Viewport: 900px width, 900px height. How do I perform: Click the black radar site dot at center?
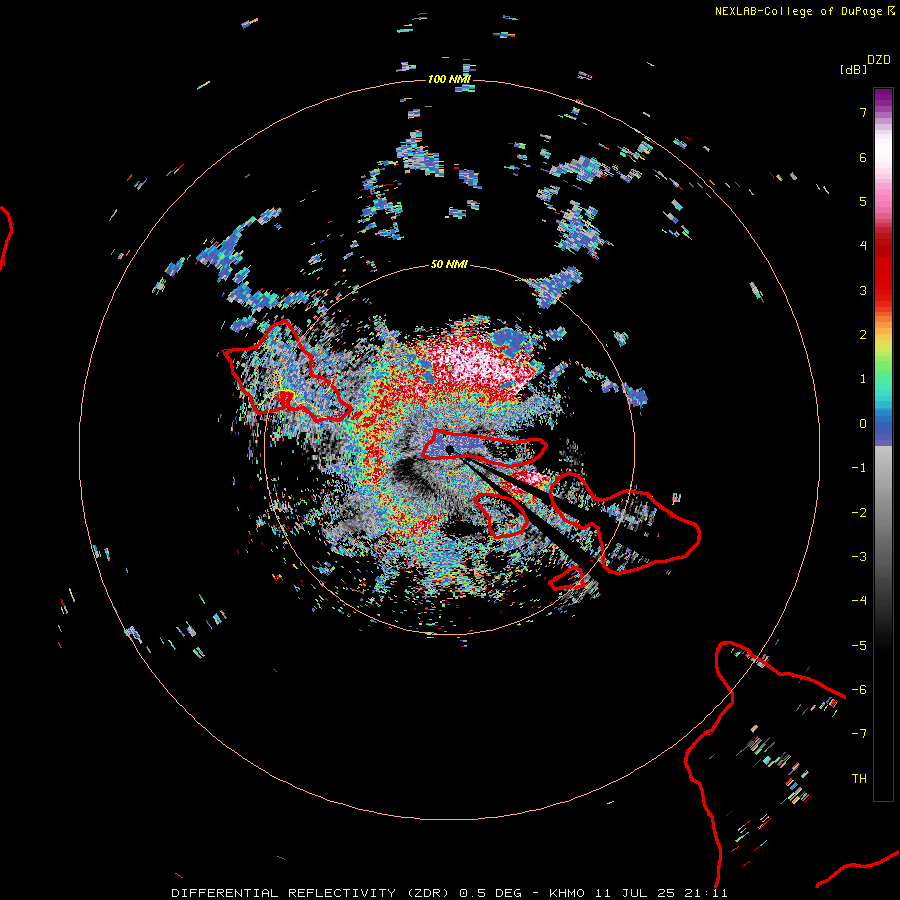pos(449,449)
